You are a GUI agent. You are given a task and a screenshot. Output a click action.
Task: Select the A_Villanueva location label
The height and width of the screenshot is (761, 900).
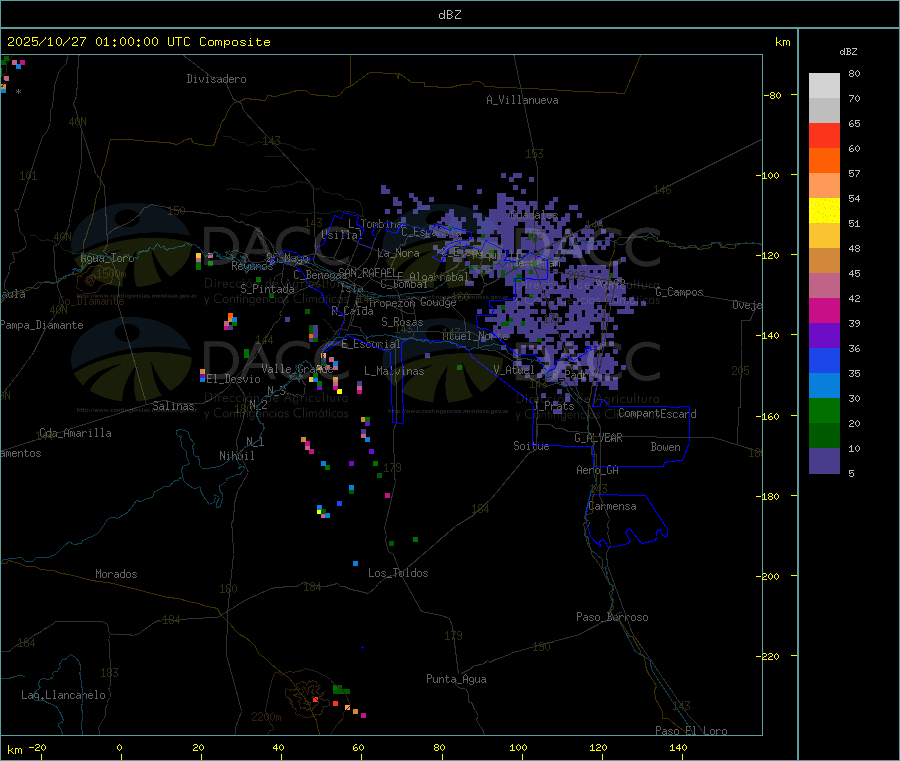[522, 100]
